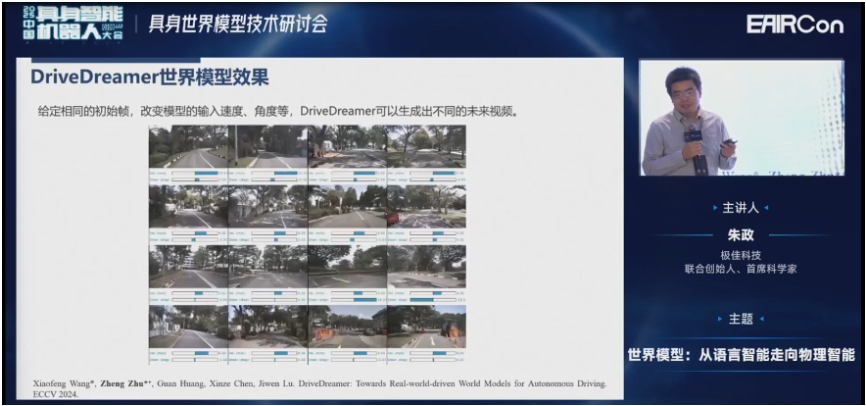
Task: Click the DriveDreamer ECCV 2024 citation text
Action: (312, 388)
